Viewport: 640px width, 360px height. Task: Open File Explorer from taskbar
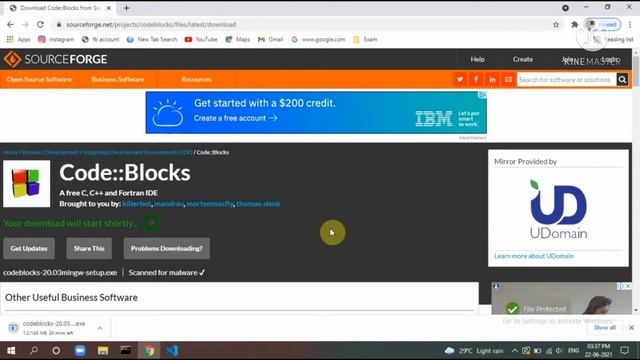(103, 351)
